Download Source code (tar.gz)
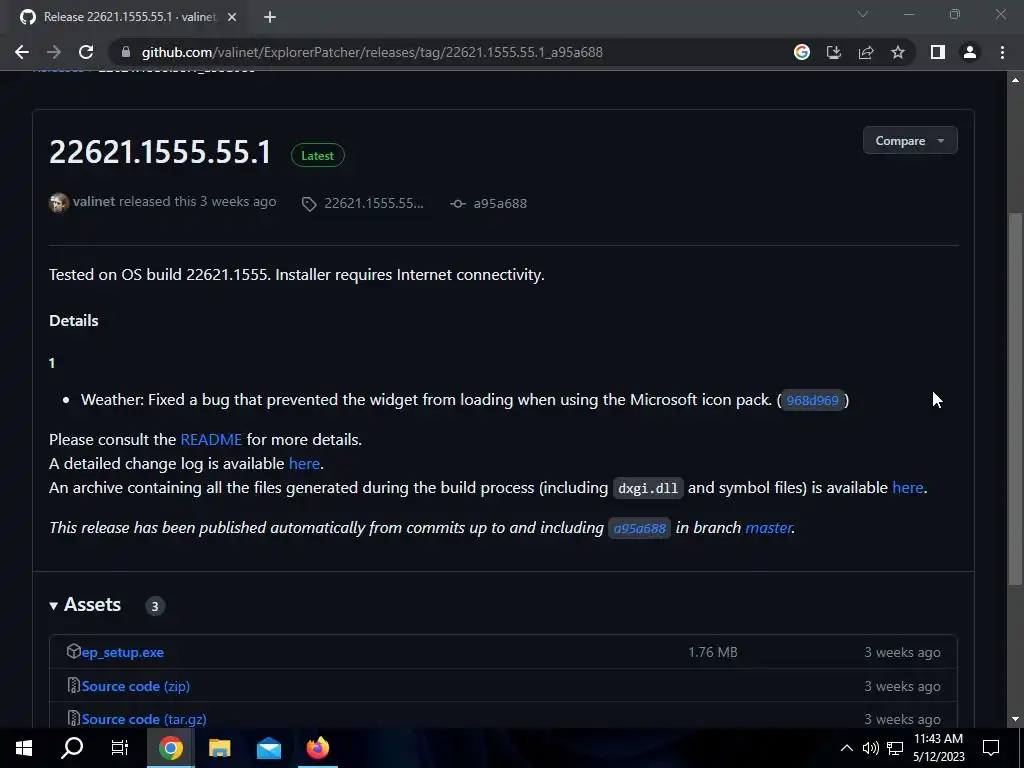The height and width of the screenshot is (768, 1024). click(144, 719)
